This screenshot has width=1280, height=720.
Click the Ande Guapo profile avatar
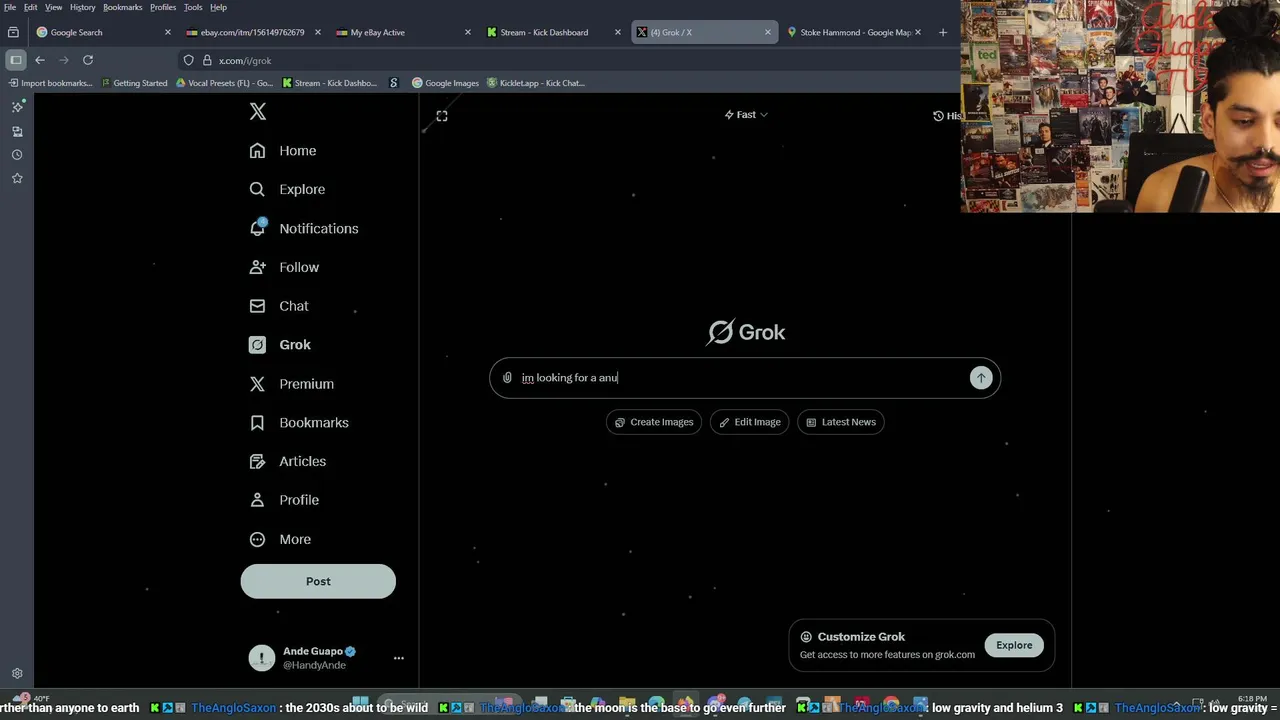tap(261, 657)
